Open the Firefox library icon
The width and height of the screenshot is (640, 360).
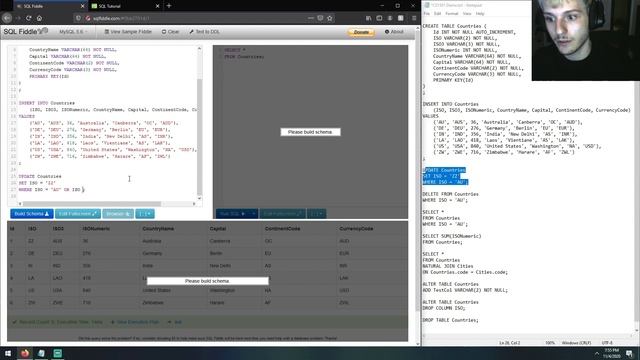pos(369,18)
